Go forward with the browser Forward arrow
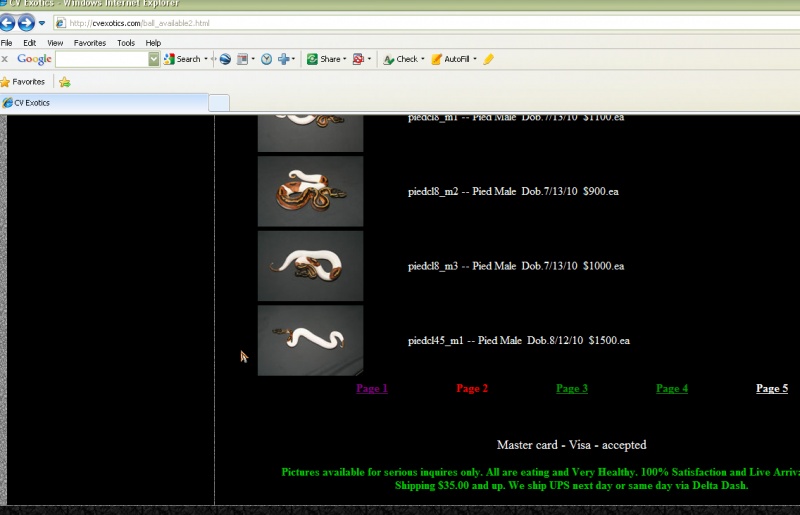800x515 pixels. coord(26,23)
